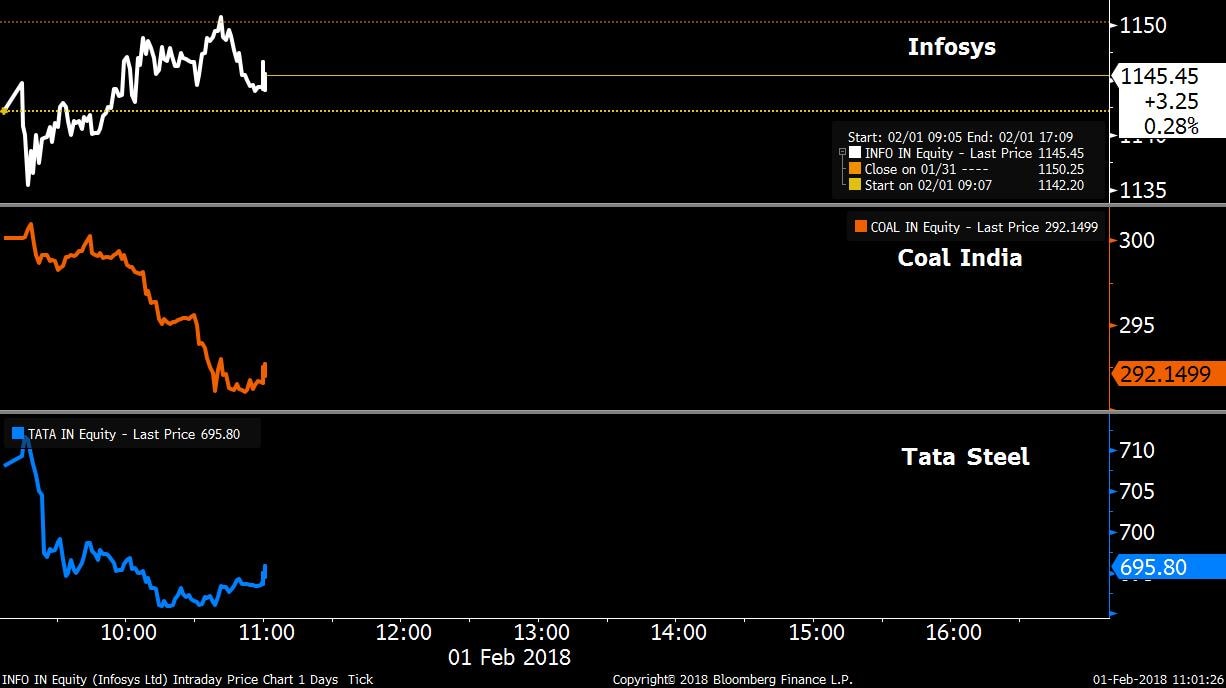The image size is (1226, 688).
Task: Click the Infosys chart title
Action: [951, 47]
